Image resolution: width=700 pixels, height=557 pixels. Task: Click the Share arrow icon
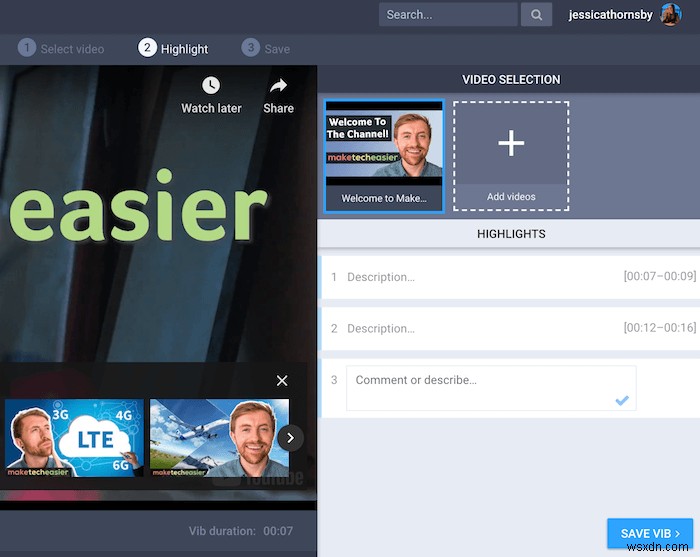pyautogui.click(x=278, y=86)
